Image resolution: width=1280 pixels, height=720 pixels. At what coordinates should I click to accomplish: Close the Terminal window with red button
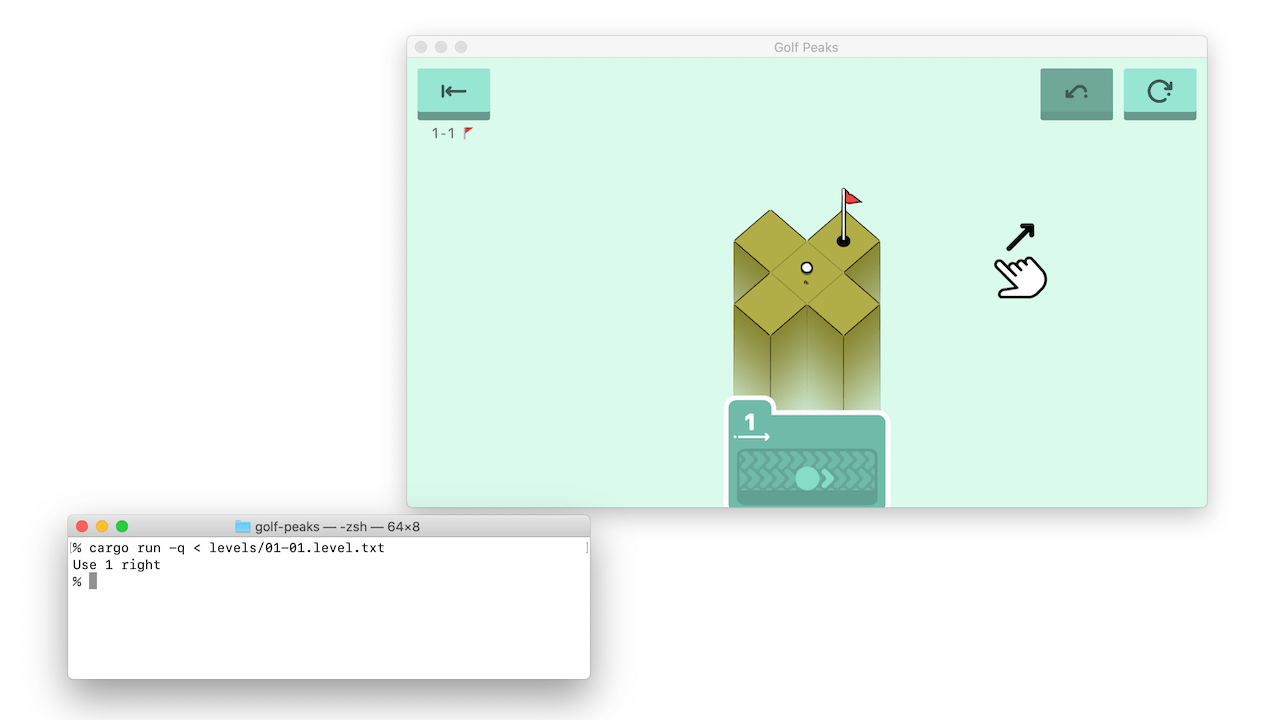click(82, 526)
